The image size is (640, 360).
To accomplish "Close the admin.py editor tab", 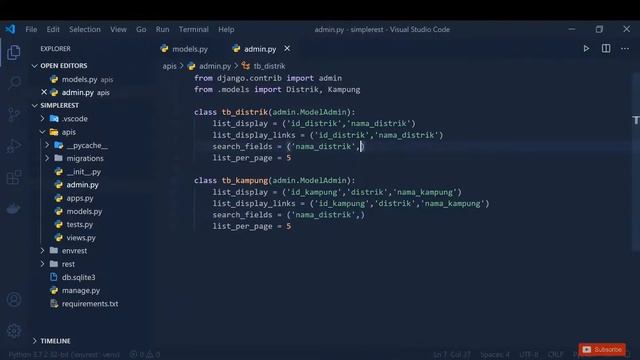I will tap(287, 49).
